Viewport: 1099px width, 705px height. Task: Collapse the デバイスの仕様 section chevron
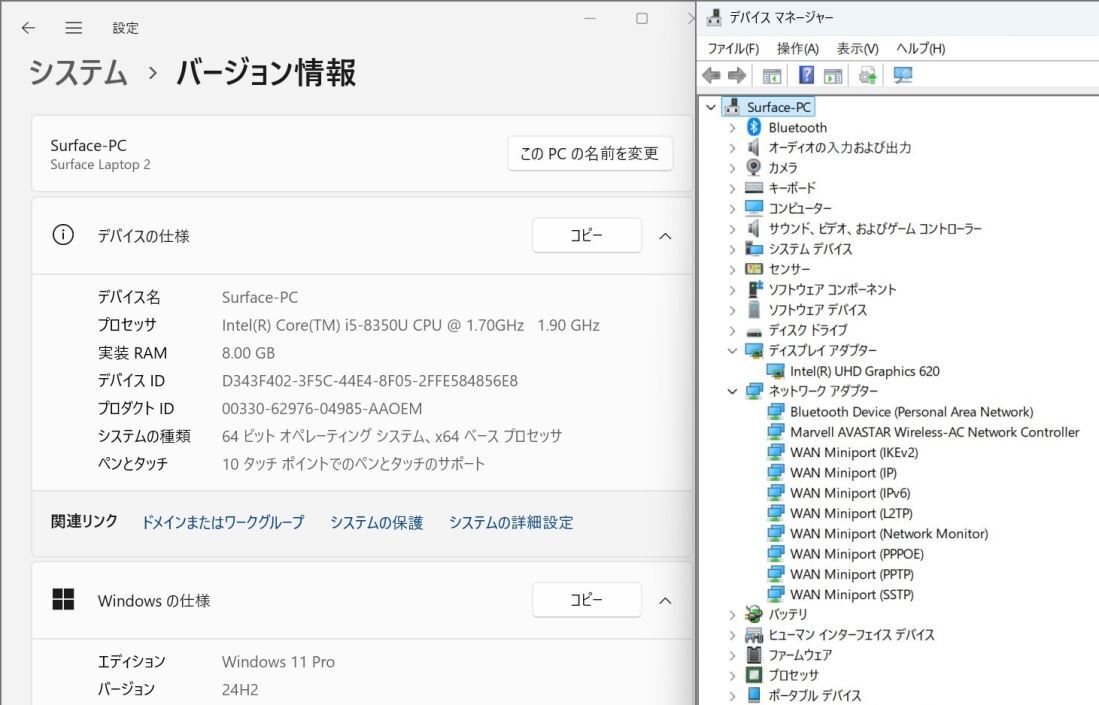coord(665,236)
